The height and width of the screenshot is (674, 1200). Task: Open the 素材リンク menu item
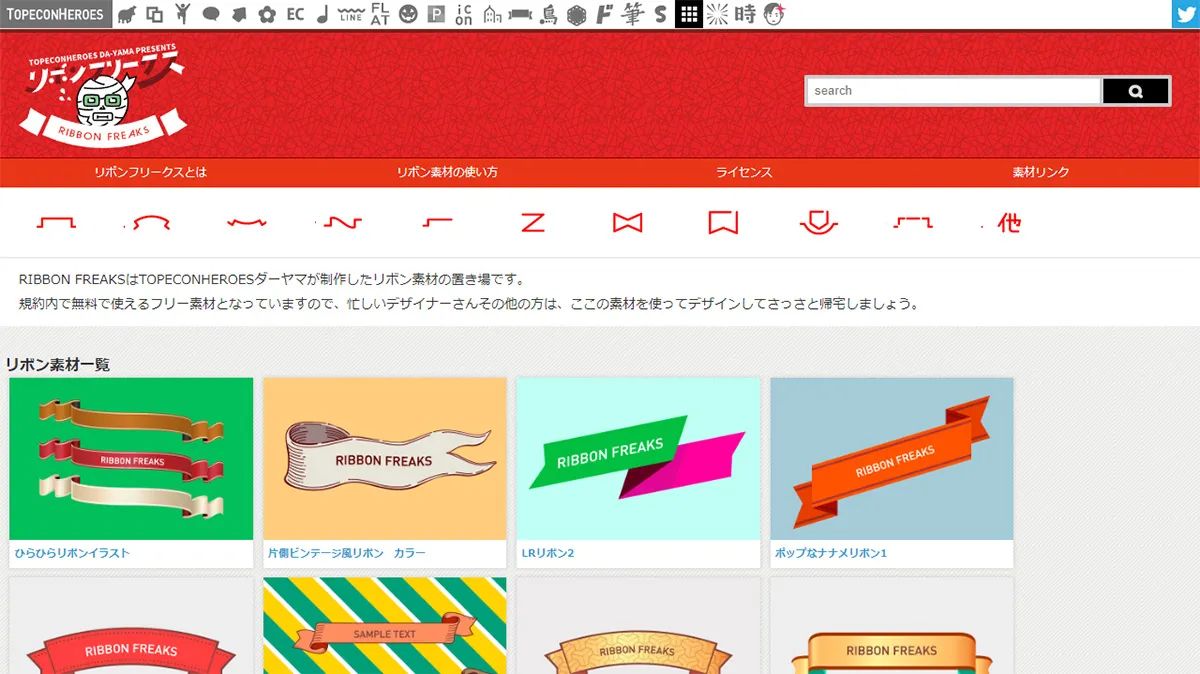point(1041,172)
